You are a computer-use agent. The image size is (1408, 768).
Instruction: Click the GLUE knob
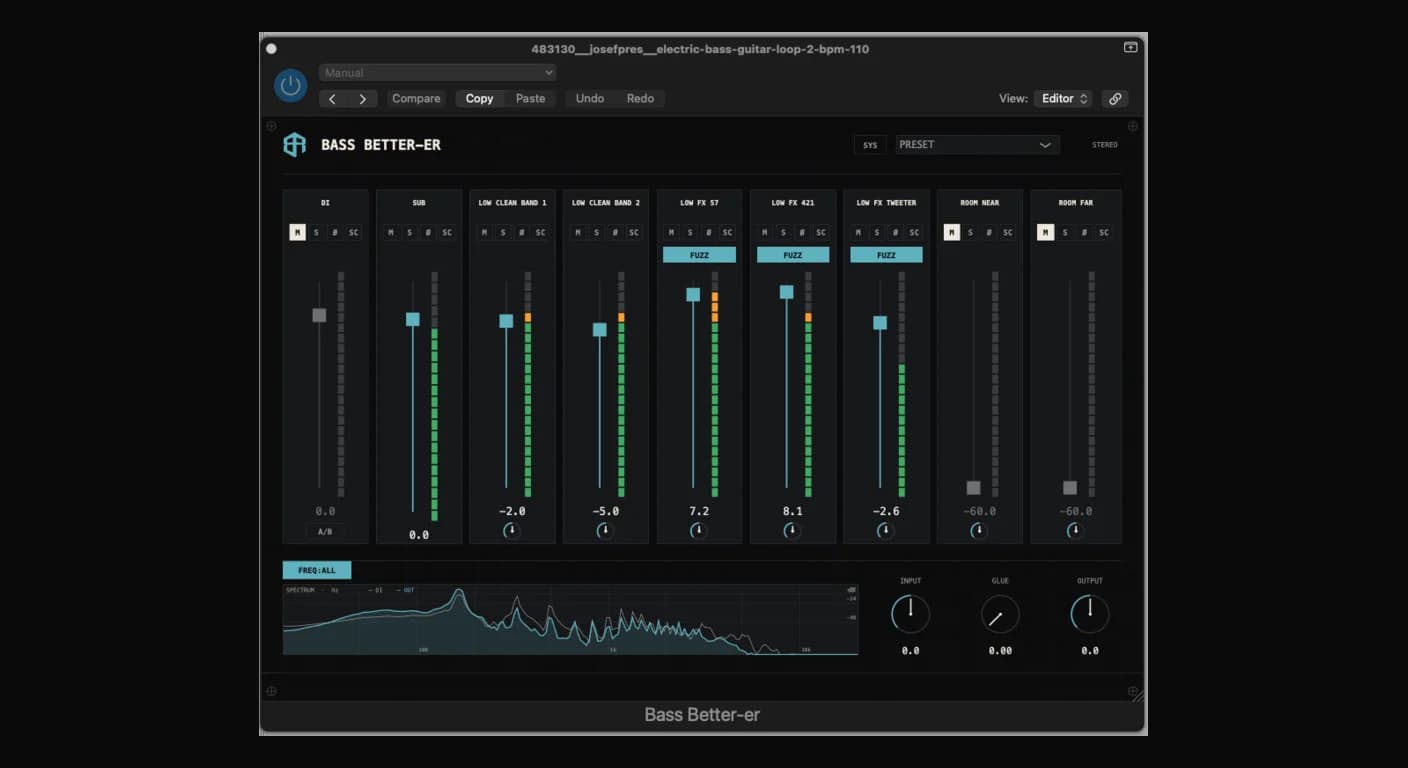point(1000,614)
